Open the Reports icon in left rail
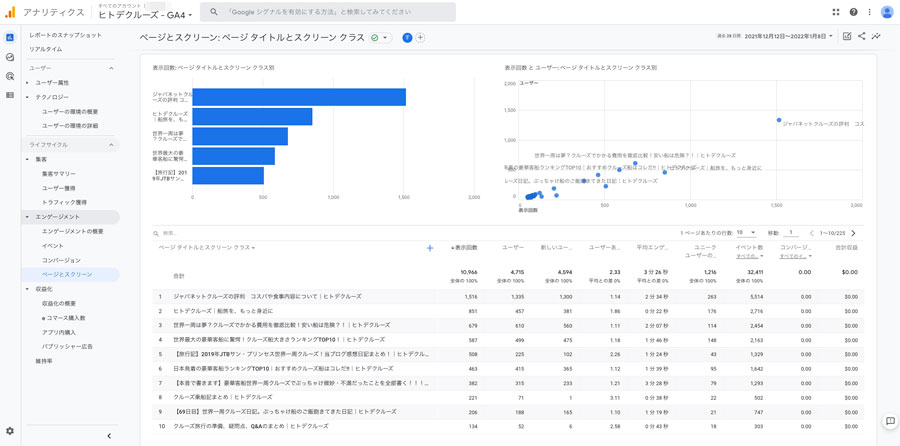900x446 pixels. coord(10,38)
